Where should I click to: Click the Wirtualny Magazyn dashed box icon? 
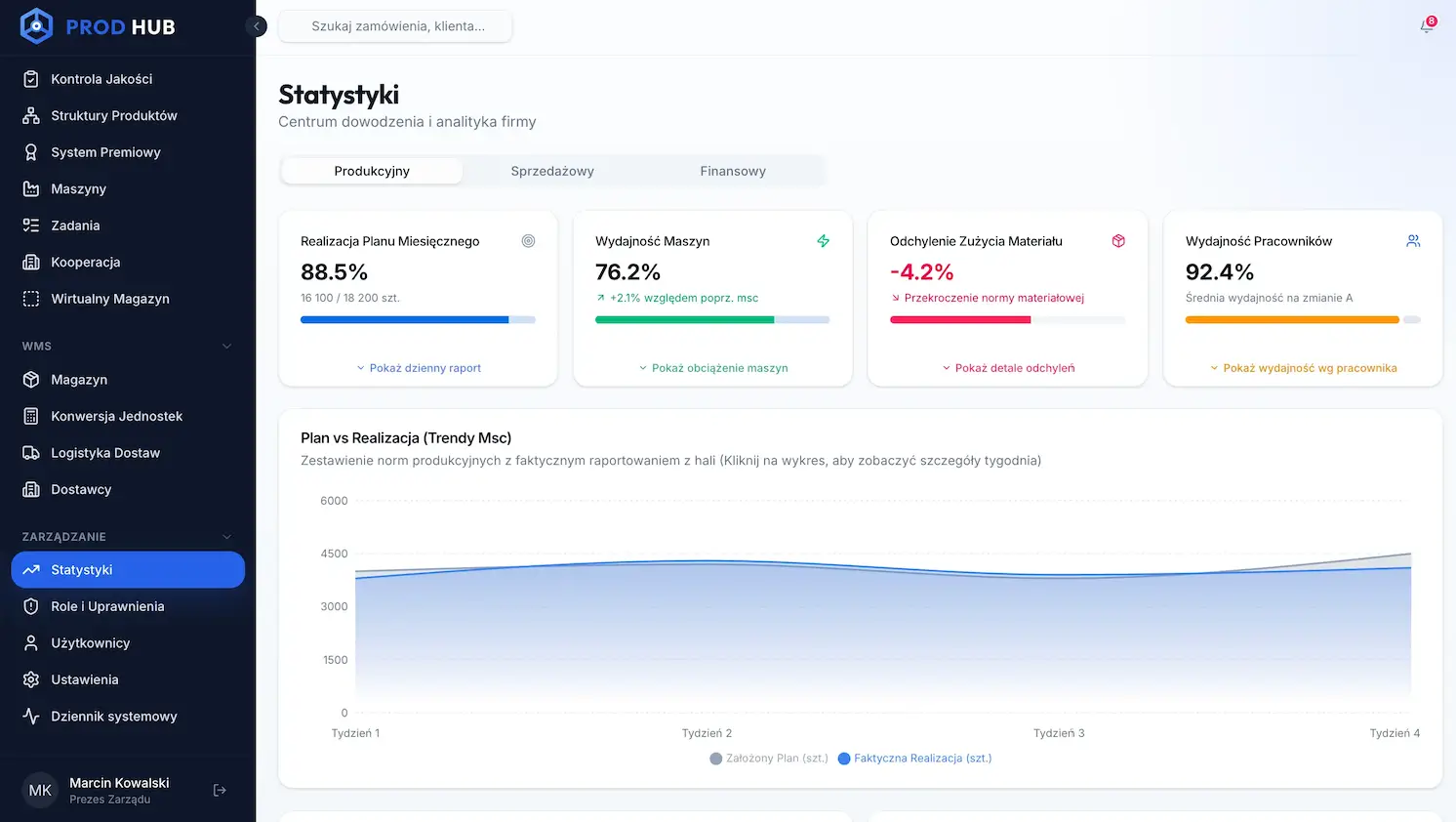coord(31,299)
